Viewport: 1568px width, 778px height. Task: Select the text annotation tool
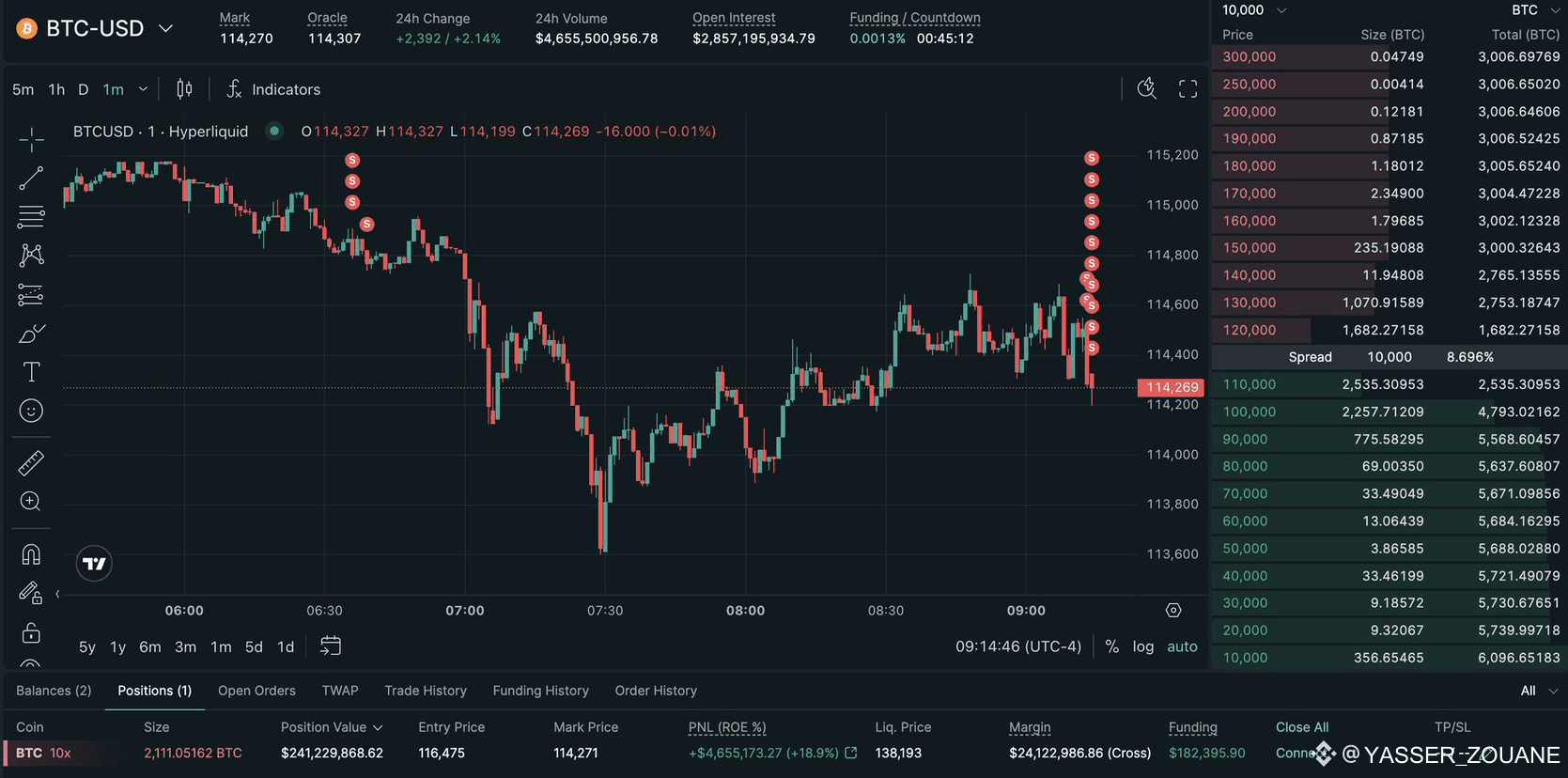click(31, 372)
